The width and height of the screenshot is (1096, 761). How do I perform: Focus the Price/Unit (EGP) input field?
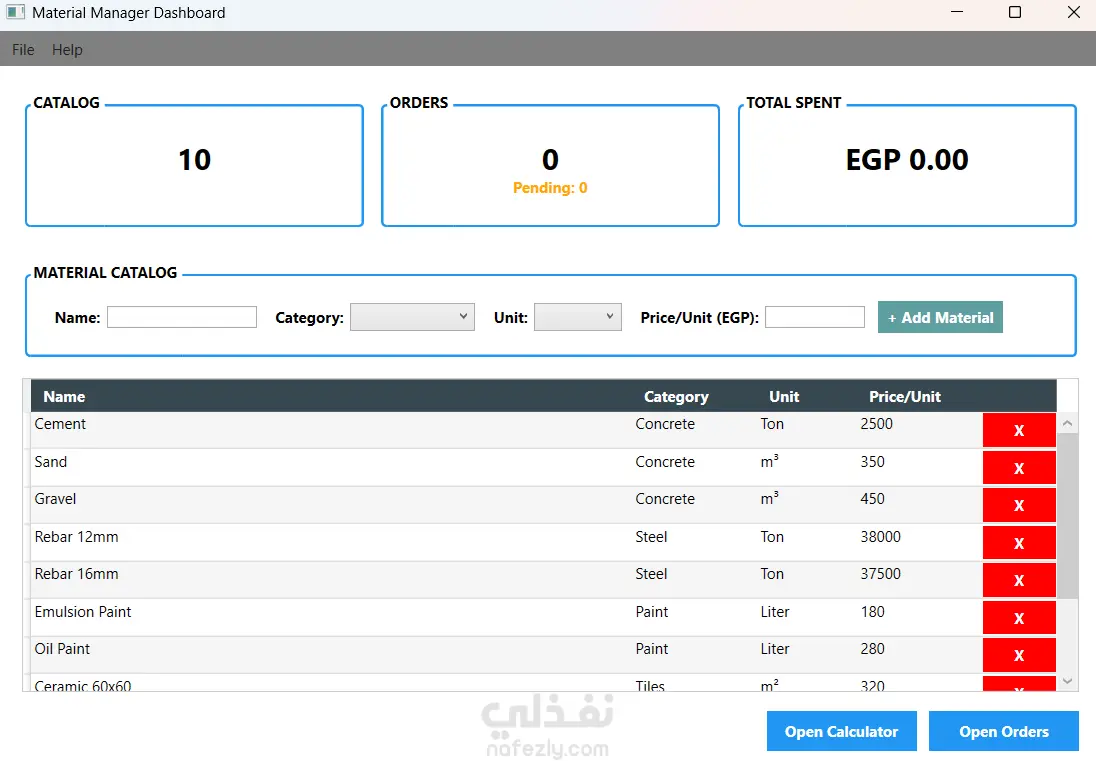[x=815, y=317]
